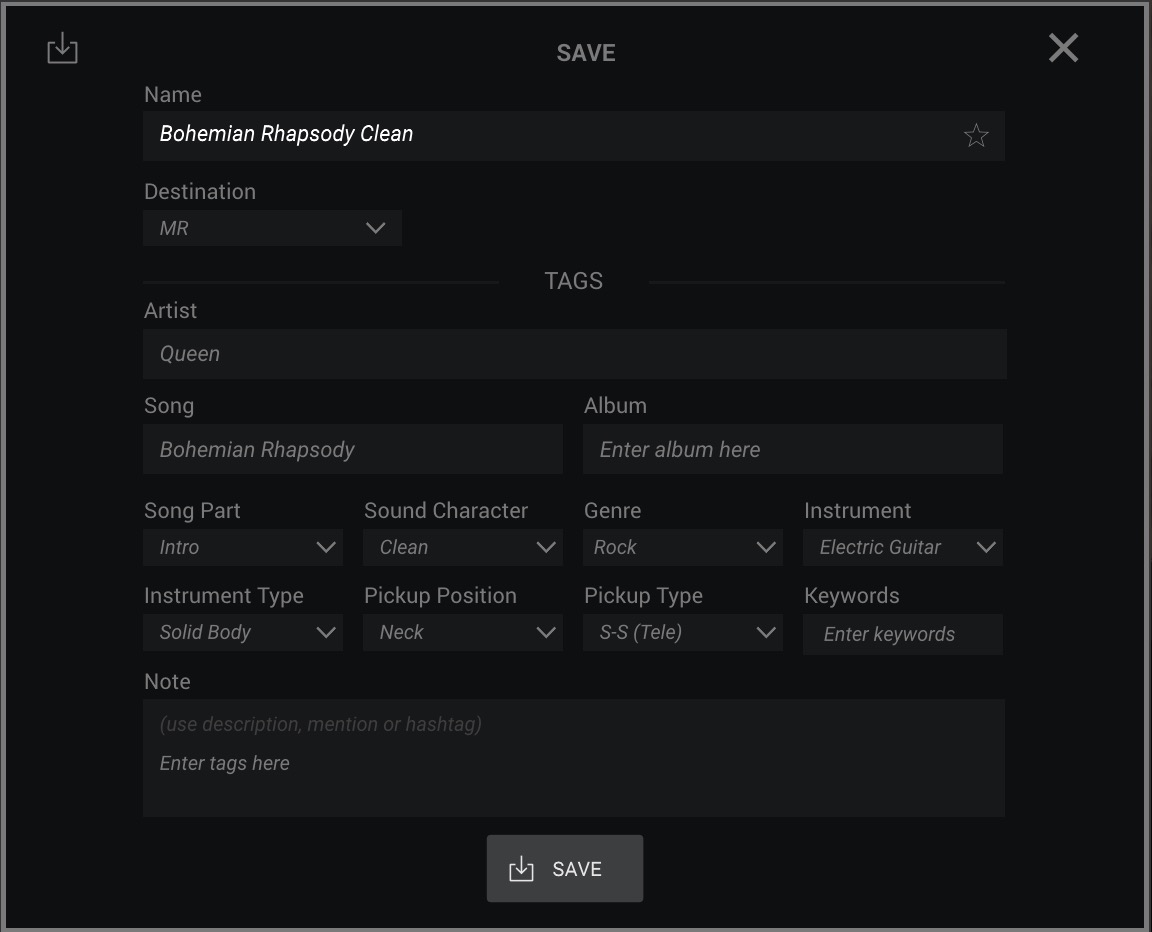Open the Genre dropdown set to Rock
Screen dimensions: 1152x932
click(683, 548)
